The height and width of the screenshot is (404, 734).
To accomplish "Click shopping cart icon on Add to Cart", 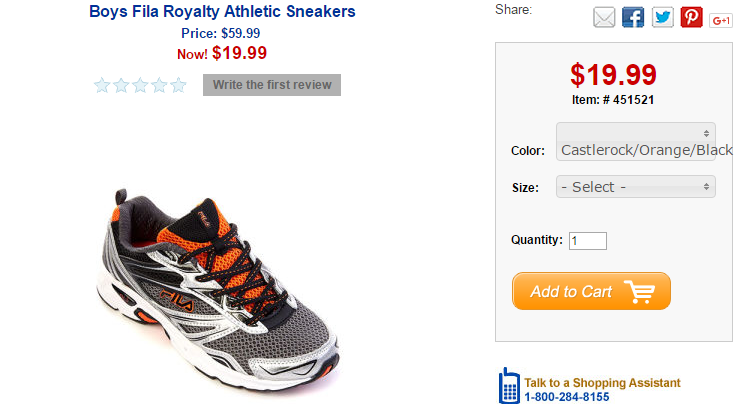I will [639, 292].
